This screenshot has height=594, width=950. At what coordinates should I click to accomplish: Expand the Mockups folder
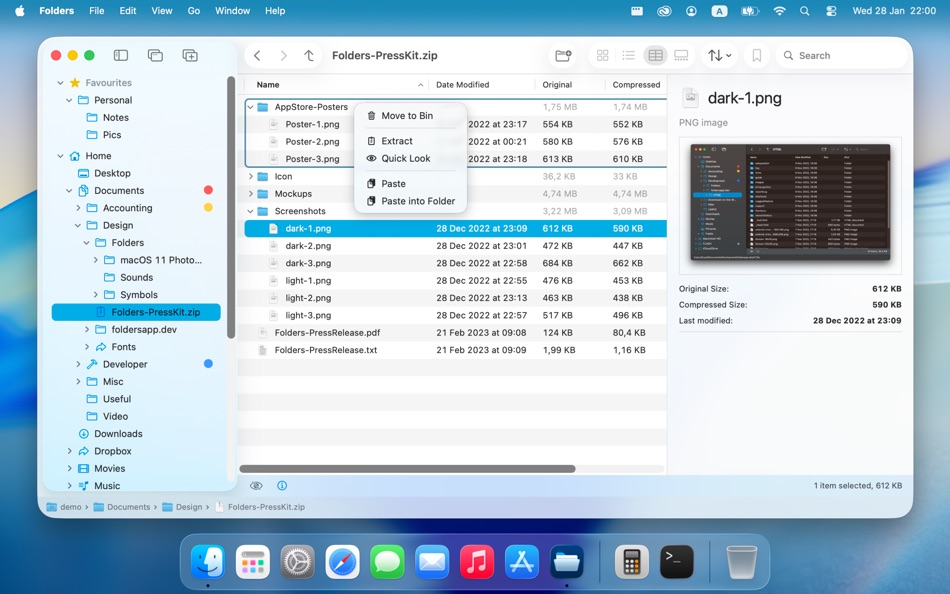(249, 193)
